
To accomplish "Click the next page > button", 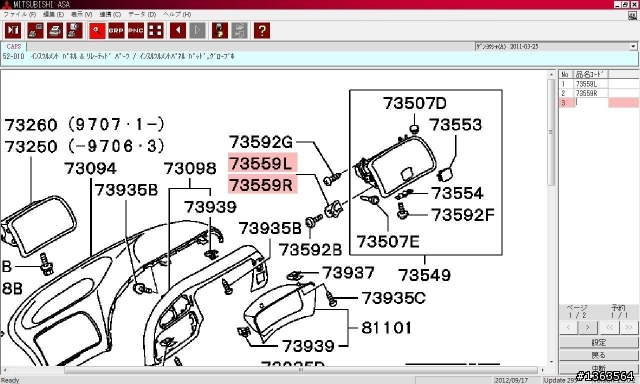I will 587,327.
